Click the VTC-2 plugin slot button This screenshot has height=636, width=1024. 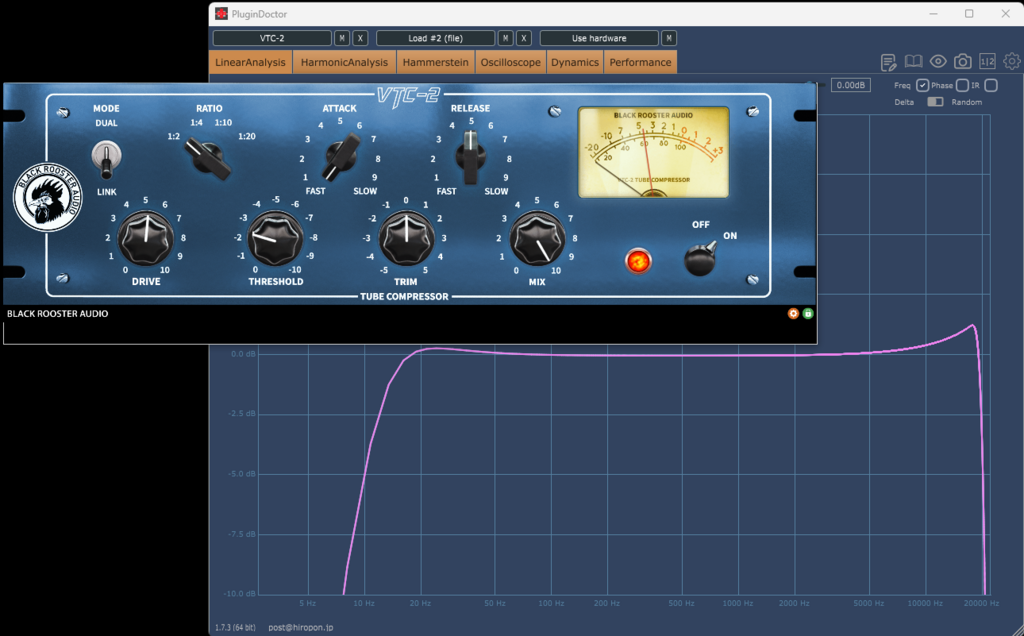272,38
